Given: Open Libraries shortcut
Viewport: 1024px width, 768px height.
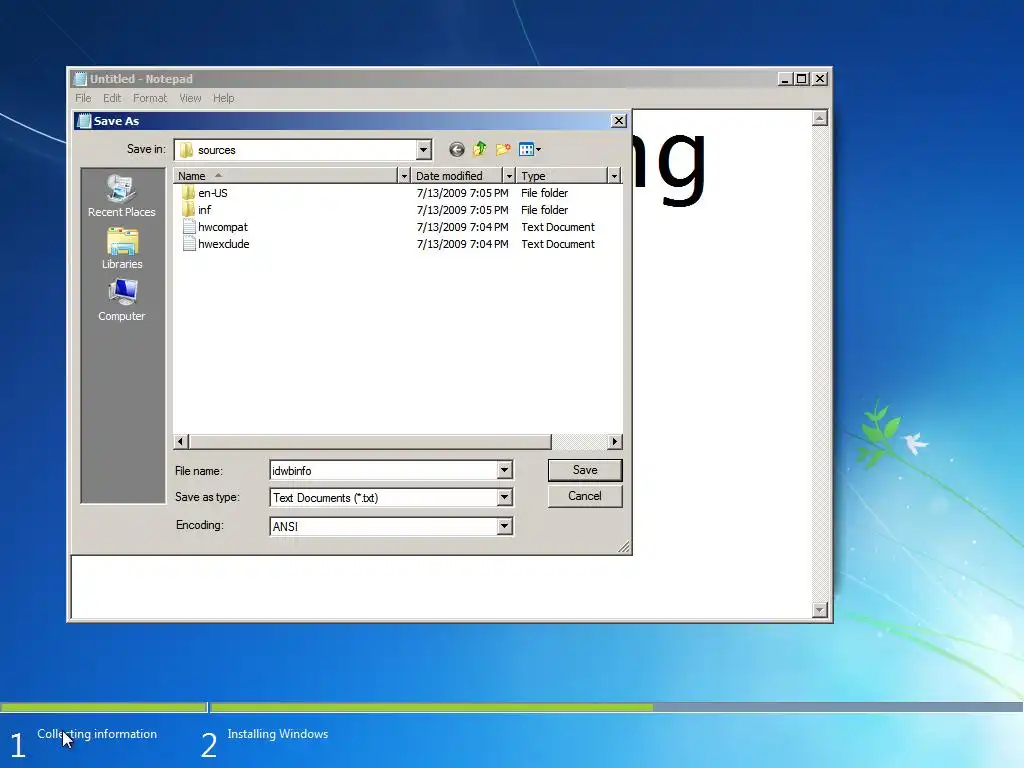Looking at the screenshot, I should click(x=121, y=248).
